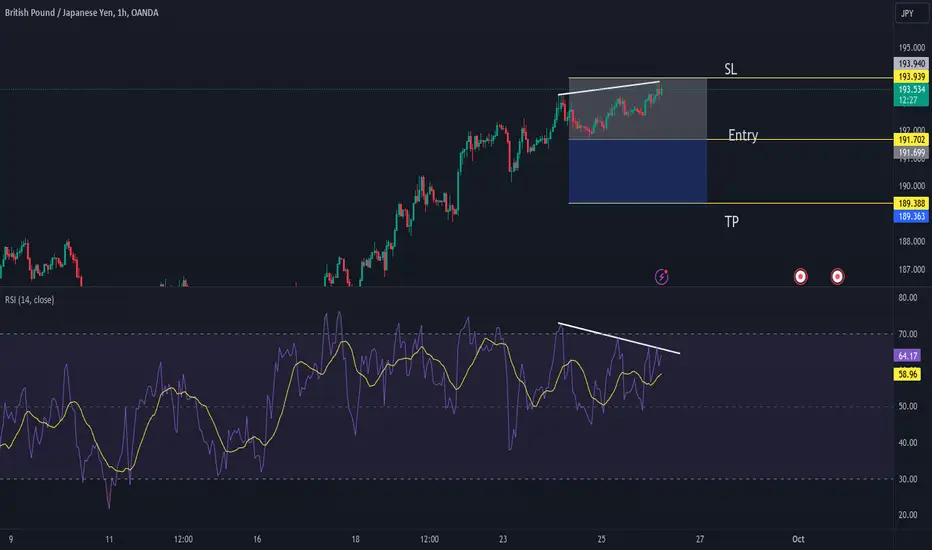Click the grey 191.699 price tag

coord(911,153)
